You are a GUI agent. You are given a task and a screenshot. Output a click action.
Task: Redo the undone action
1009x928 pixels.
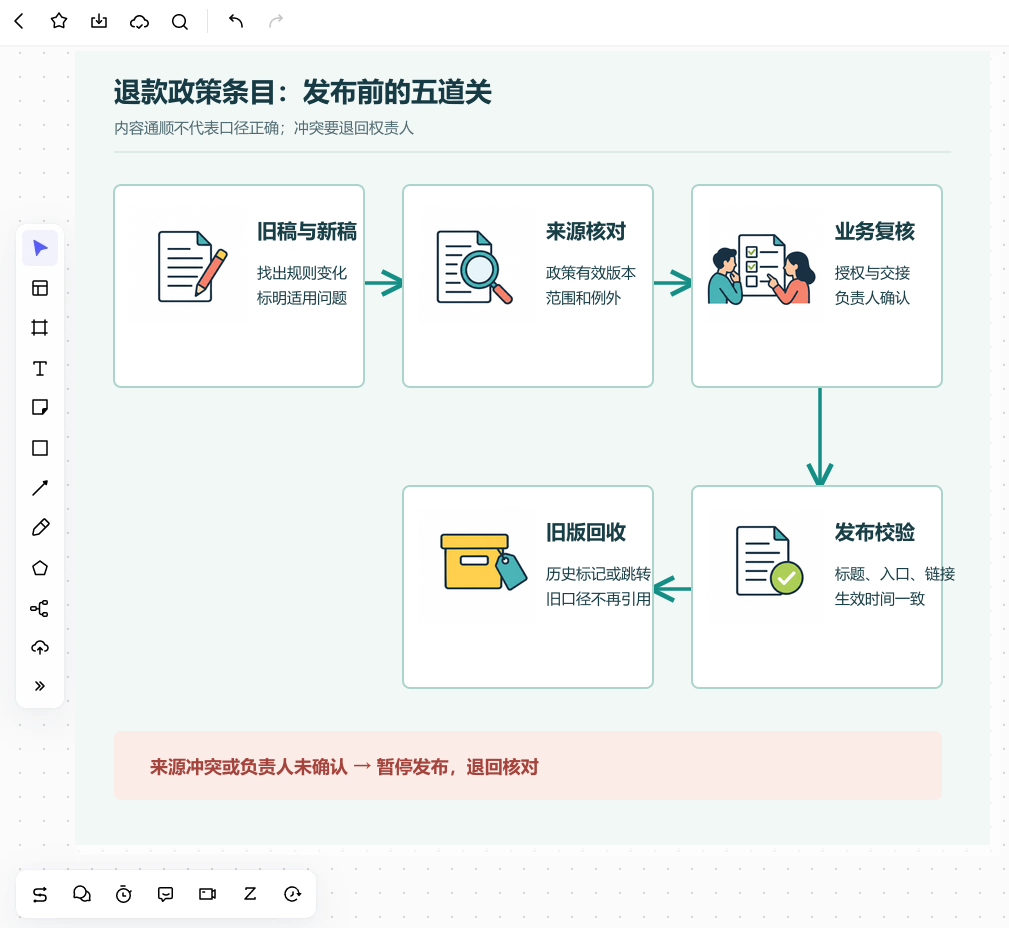click(275, 21)
